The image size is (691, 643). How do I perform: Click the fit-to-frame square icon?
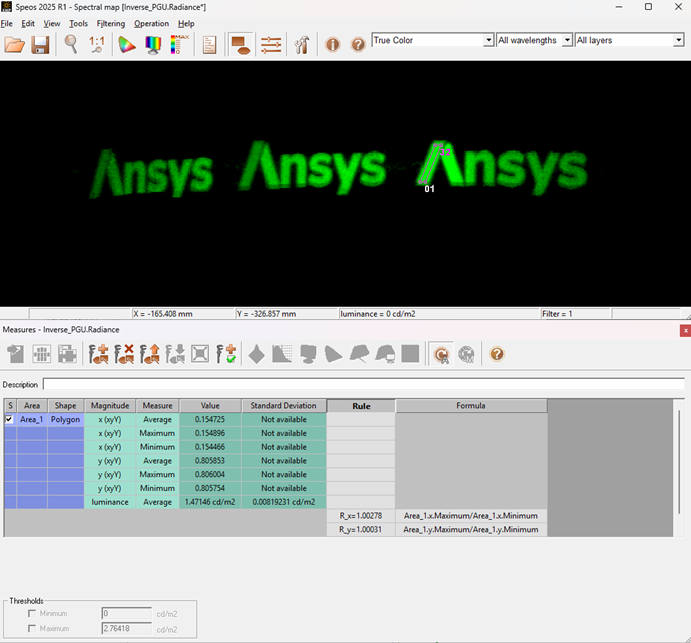tap(200, 354)
